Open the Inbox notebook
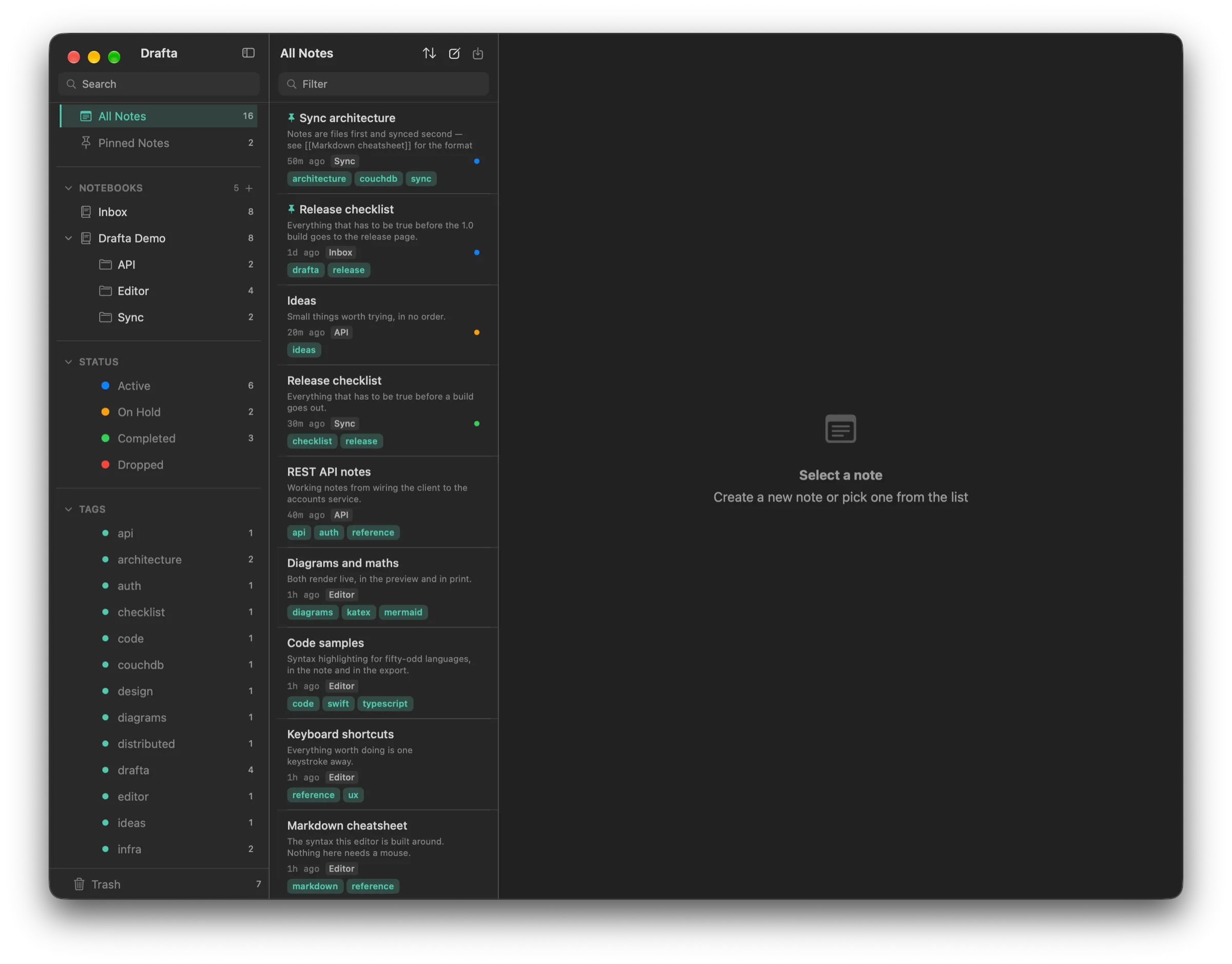Image resolution: width=1232 pixels, height=964 pixels. (x=159, y=211)
